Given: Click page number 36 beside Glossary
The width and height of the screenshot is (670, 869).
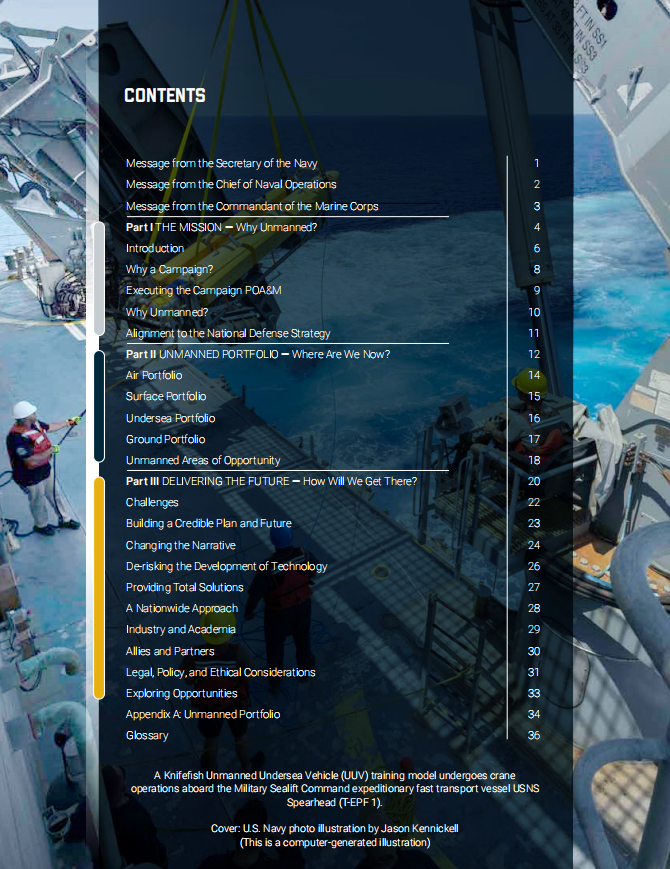Looking at the screenshot, I should (534, 735).
